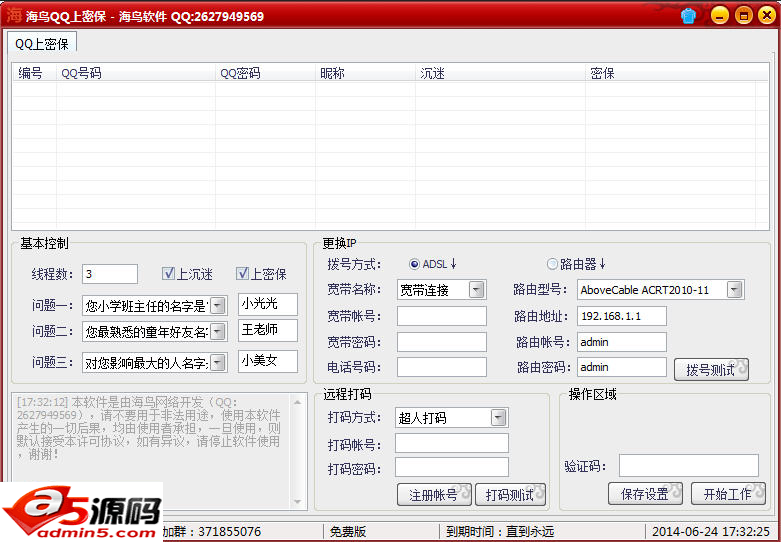Open the 问题二 question dropdown
The width and height of the screenshot is (781, 542).
tap(217, 332)
